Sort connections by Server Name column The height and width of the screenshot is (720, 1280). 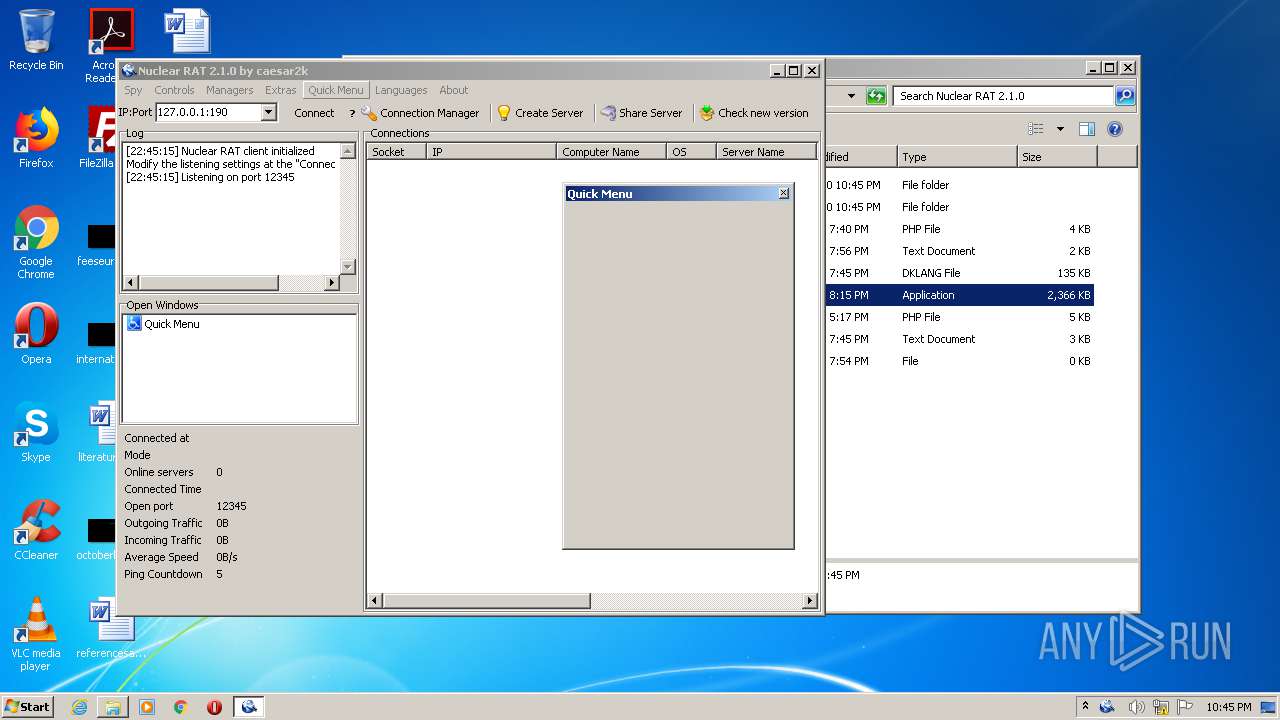click(x=766, y=152)
